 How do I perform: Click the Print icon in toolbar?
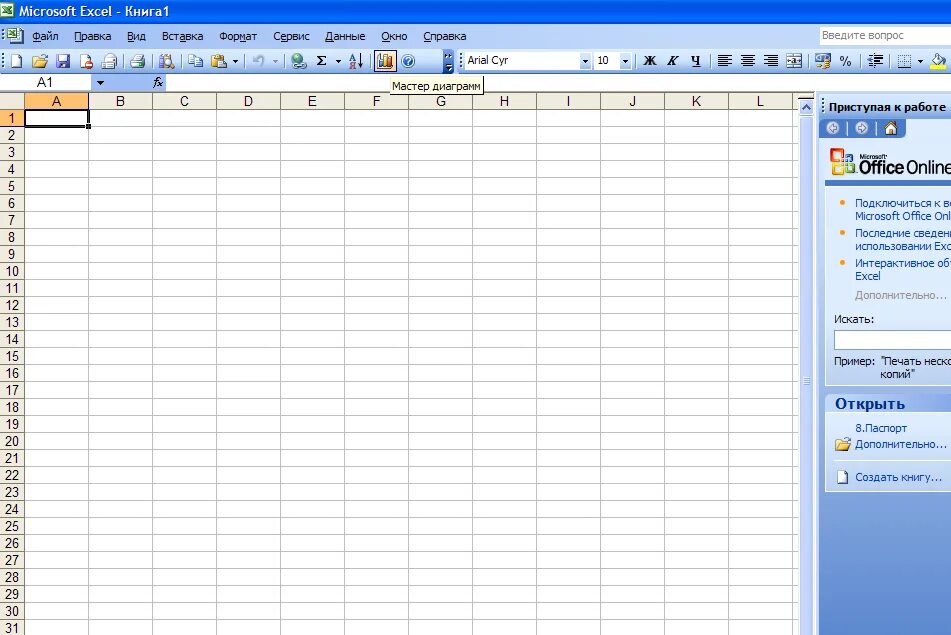pyautogui.click(x=138, y=61)
